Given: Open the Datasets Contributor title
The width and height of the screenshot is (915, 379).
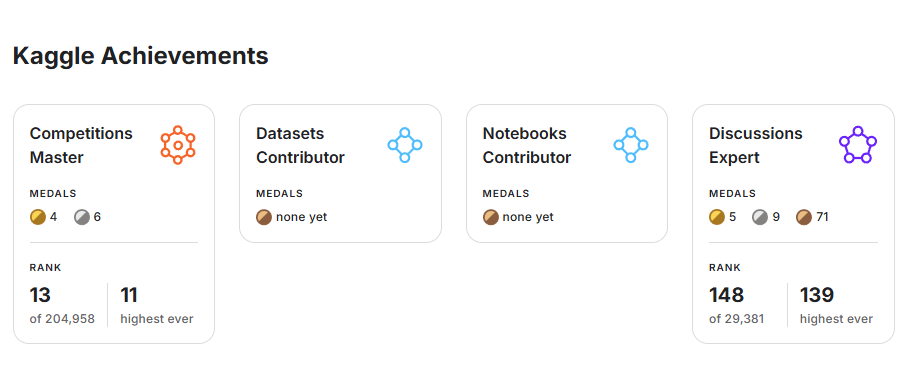Looking at the screenshot, I should pos(301,145).
